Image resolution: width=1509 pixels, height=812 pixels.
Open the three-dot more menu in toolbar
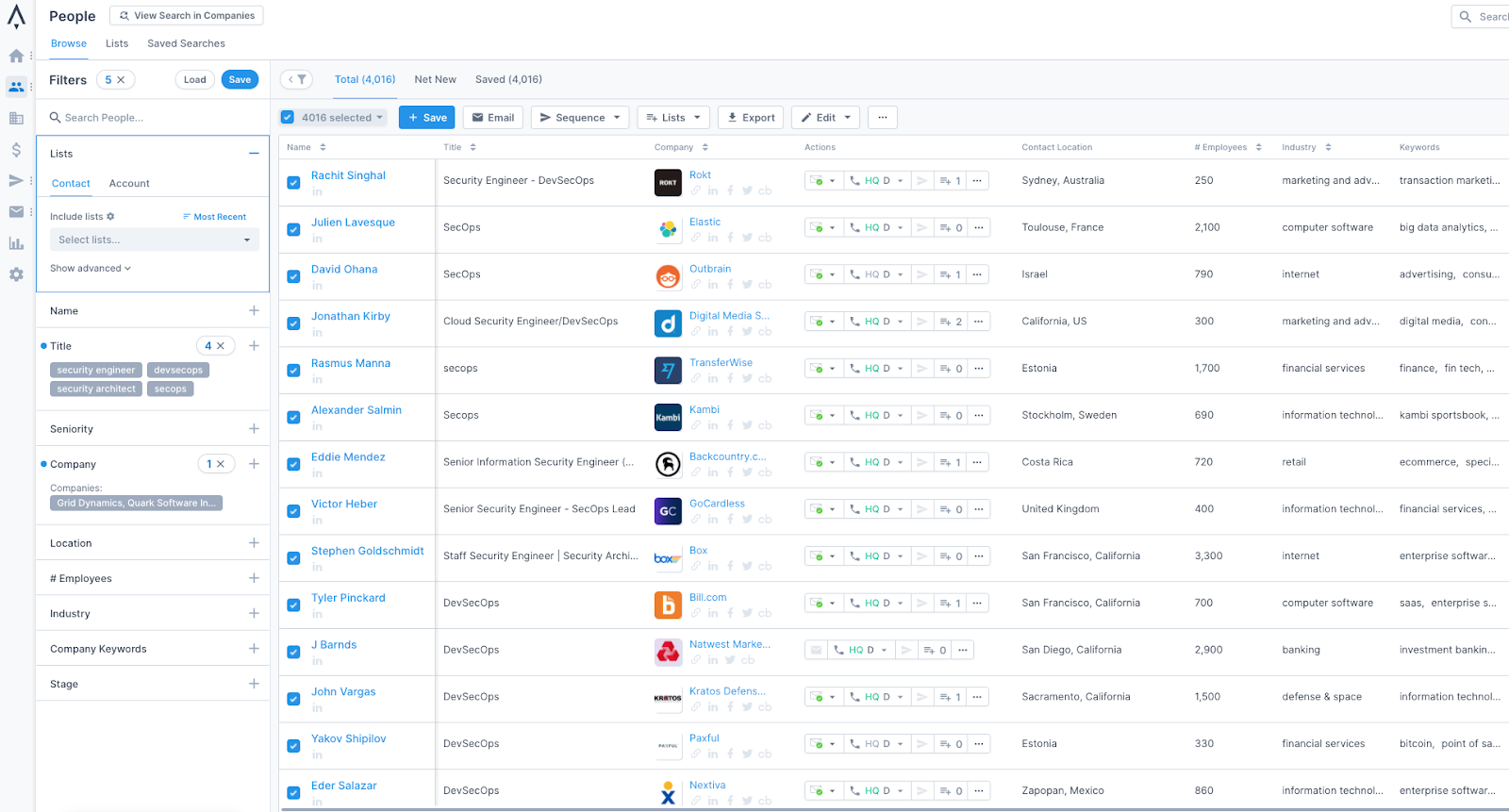[x=883, y=118]
